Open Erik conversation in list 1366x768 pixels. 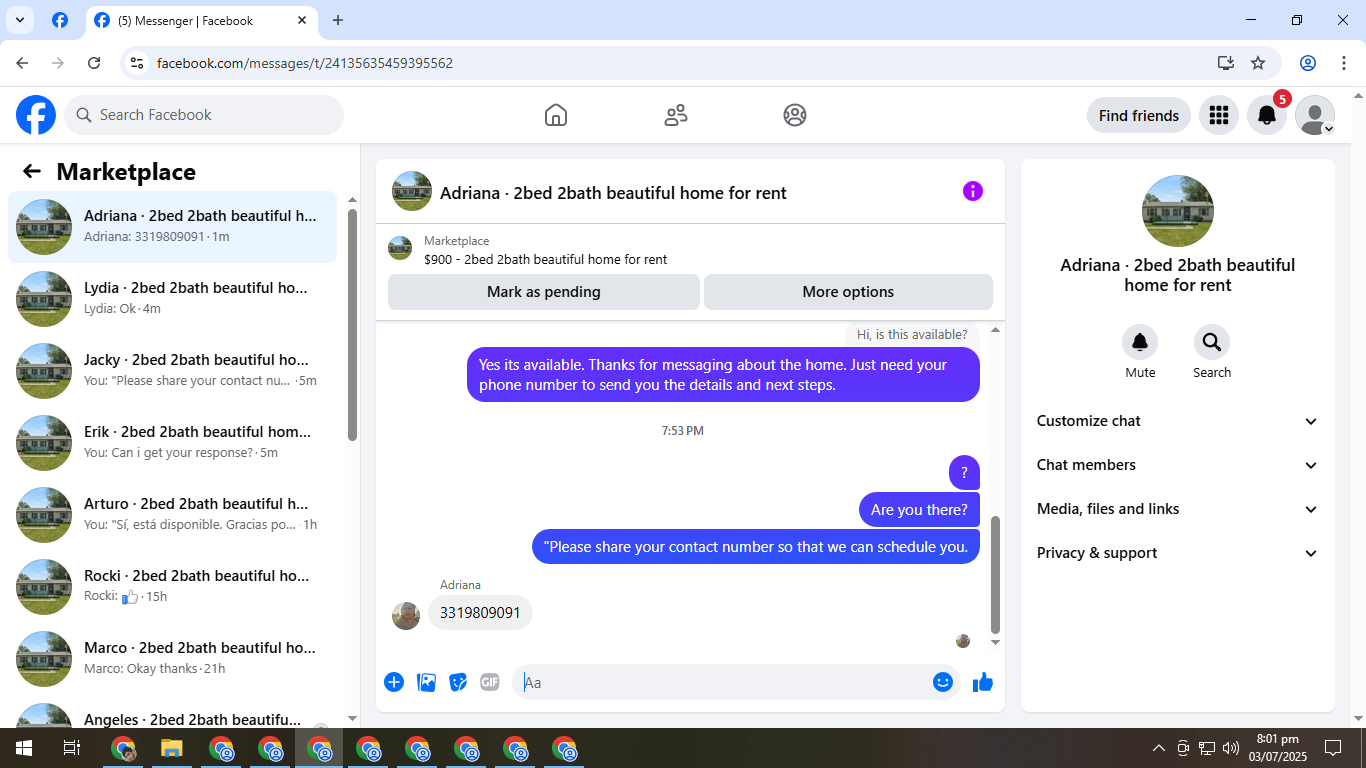pos(173,443)
